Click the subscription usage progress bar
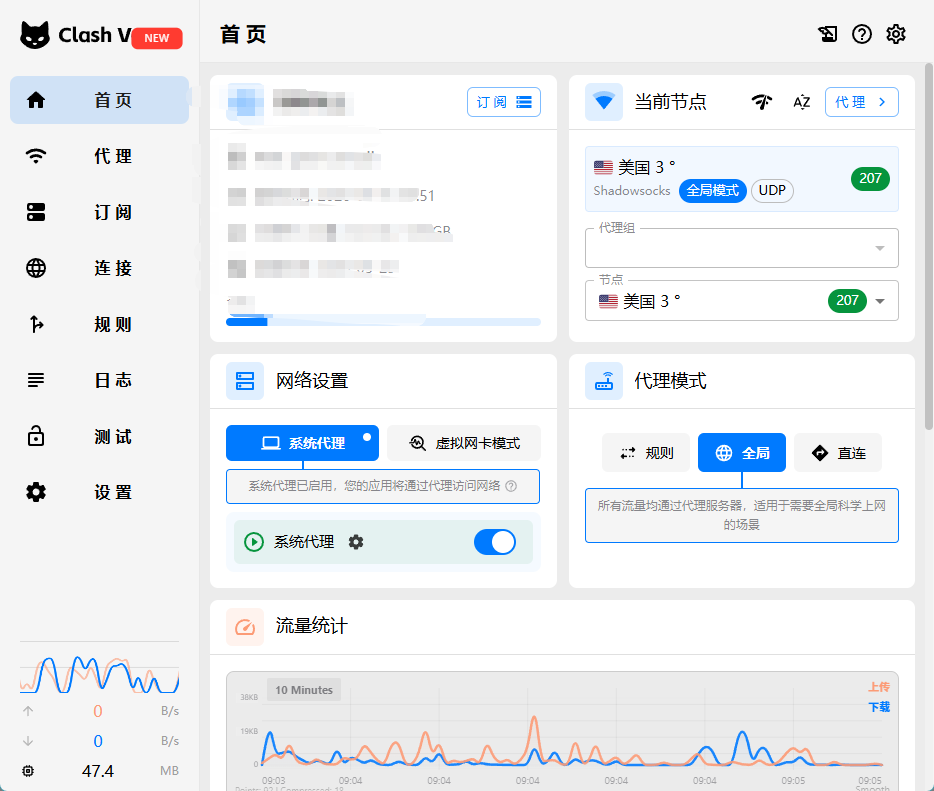934x791 pixels. click(383, 322)
